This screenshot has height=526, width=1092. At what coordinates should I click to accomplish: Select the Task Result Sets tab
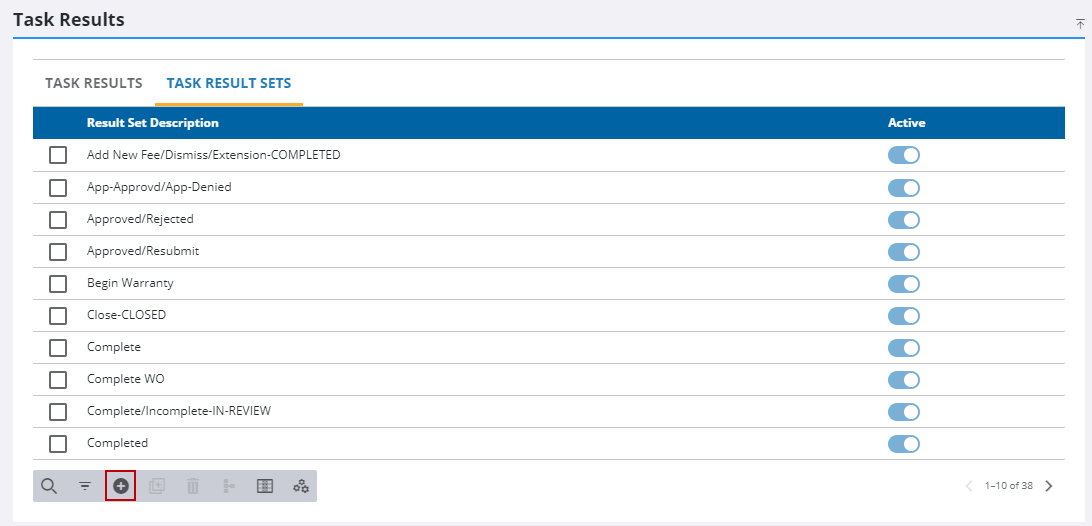click(x=229, y=83)
